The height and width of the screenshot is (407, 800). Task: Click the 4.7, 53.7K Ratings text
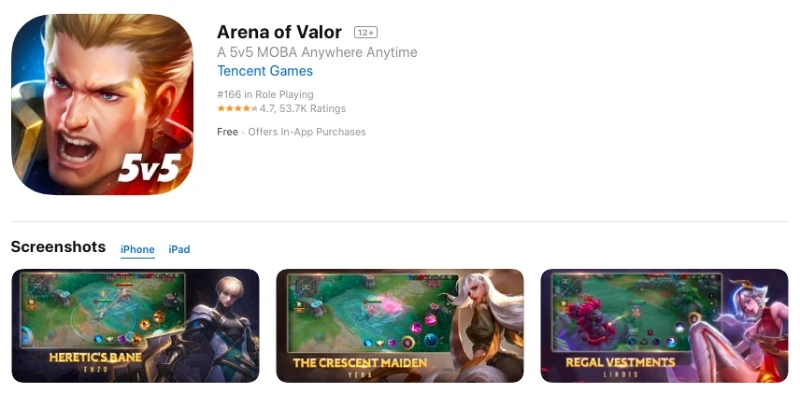click(303, 108)
